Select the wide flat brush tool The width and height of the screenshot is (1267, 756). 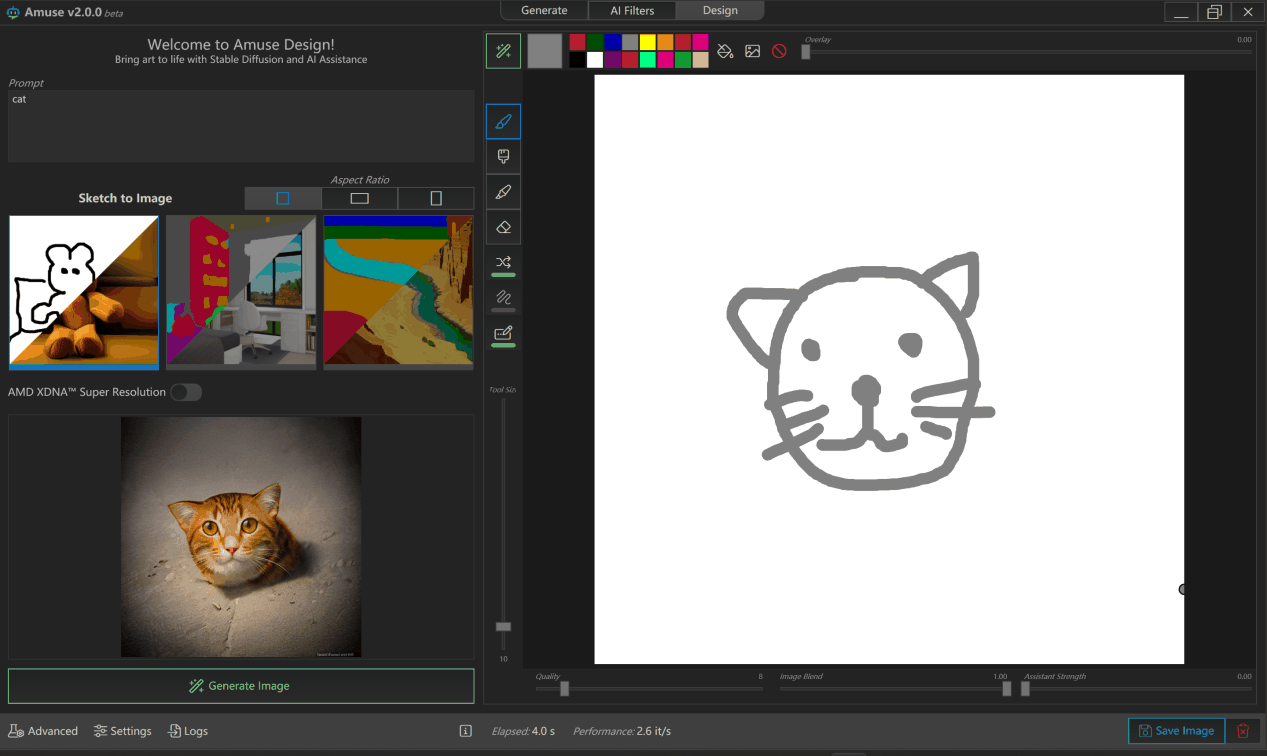tap(503, 157)
